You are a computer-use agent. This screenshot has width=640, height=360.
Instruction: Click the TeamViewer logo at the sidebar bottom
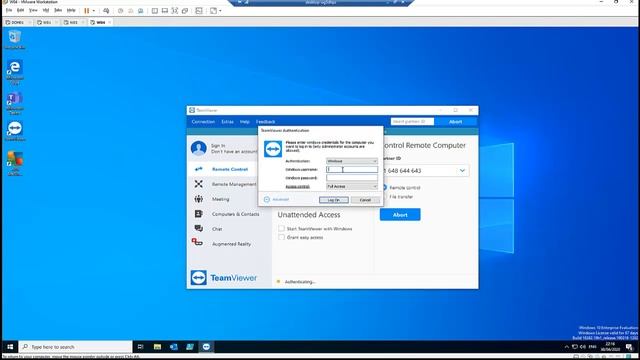[224, 278]
